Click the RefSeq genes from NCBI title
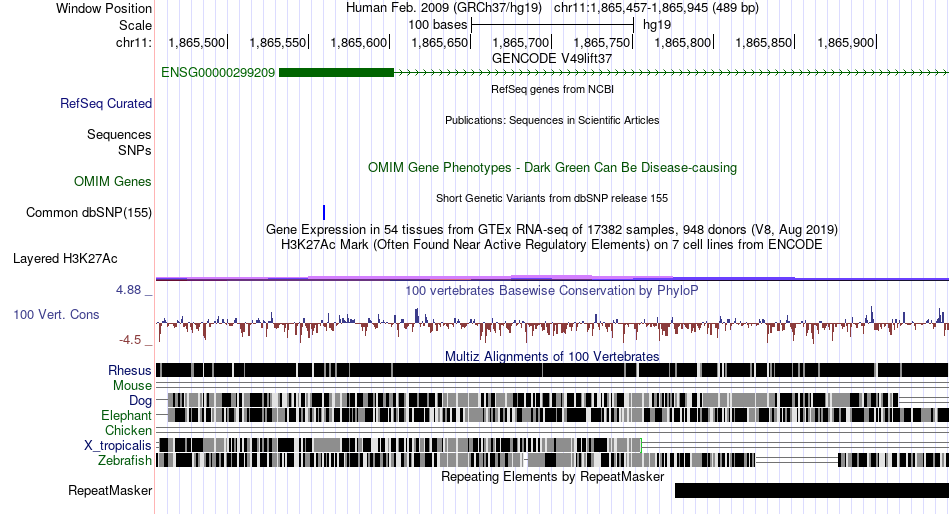The width and height of the screenshot is (950, 514). pyautogui.click(x=552, y=89)
